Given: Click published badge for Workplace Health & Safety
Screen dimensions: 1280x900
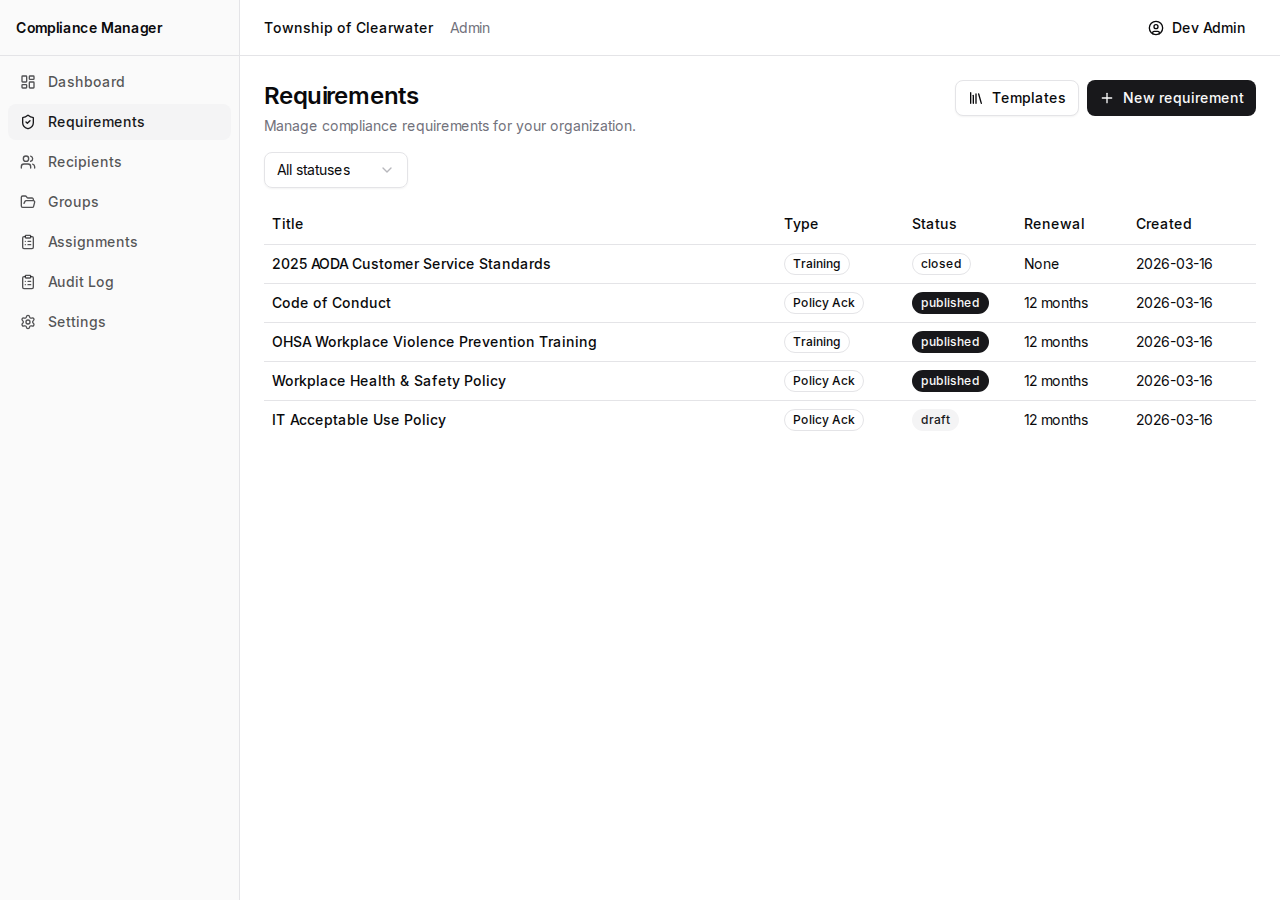Looking at the screenshot, I should pyautogui.click(x=950, y=381).
